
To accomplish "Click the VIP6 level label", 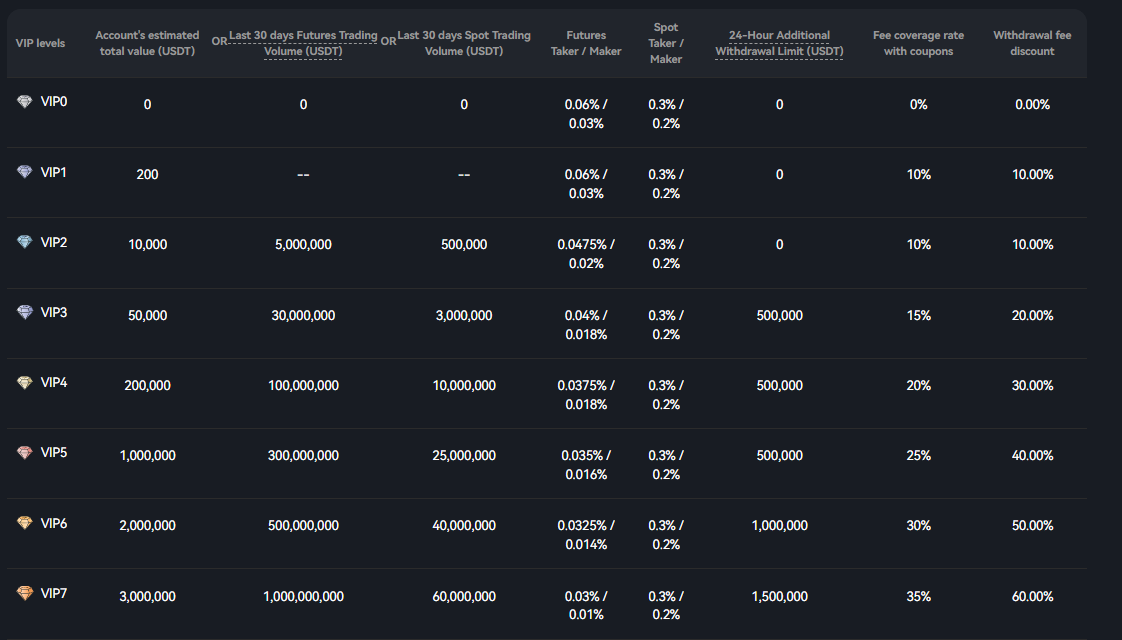I will pos(54,523).
